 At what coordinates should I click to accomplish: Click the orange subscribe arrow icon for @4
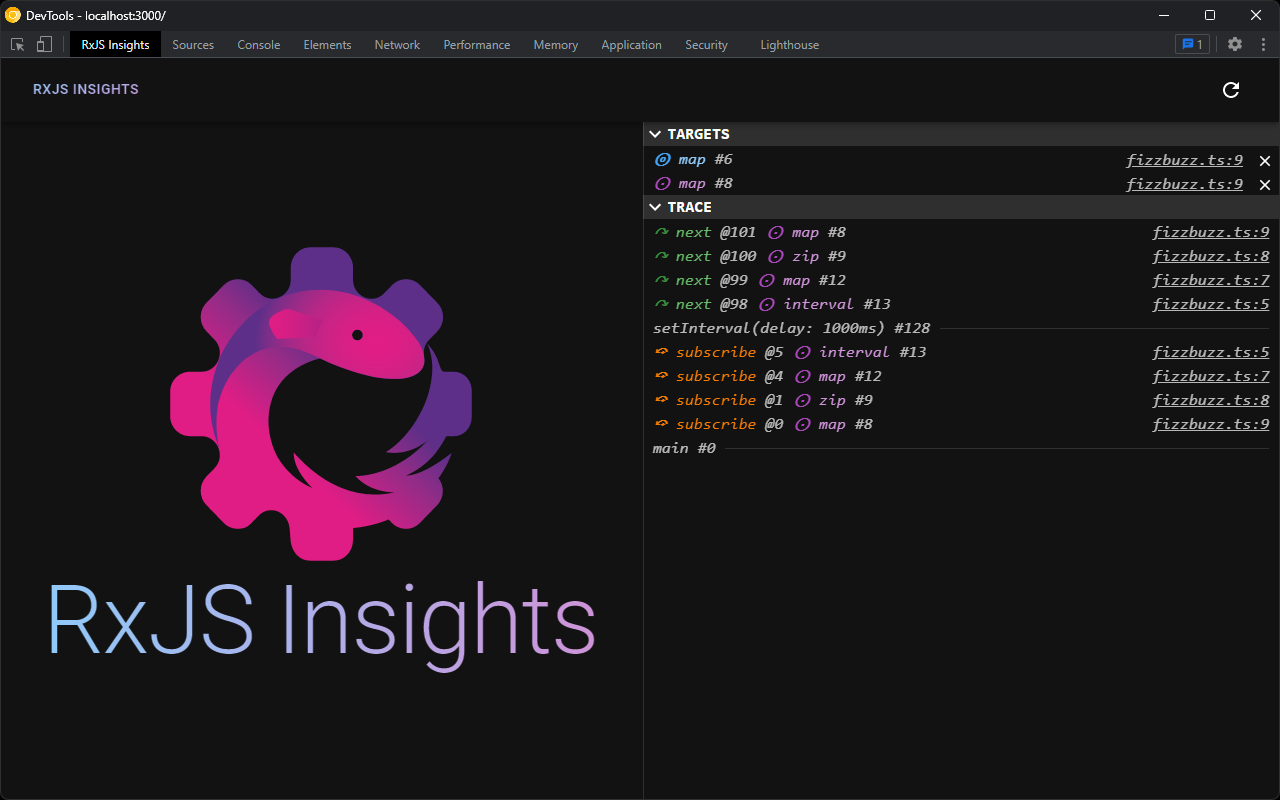pyautogui.click(x=661, y=376)
